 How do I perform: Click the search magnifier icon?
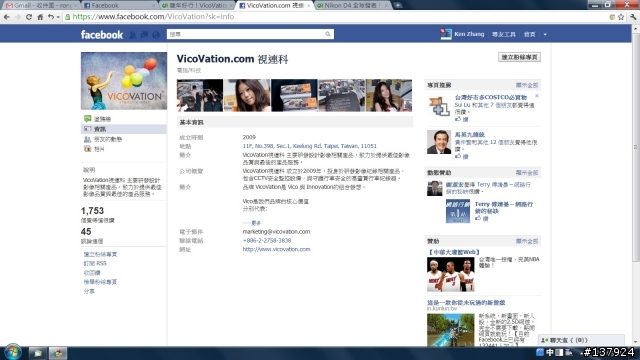tap(327, 34)
